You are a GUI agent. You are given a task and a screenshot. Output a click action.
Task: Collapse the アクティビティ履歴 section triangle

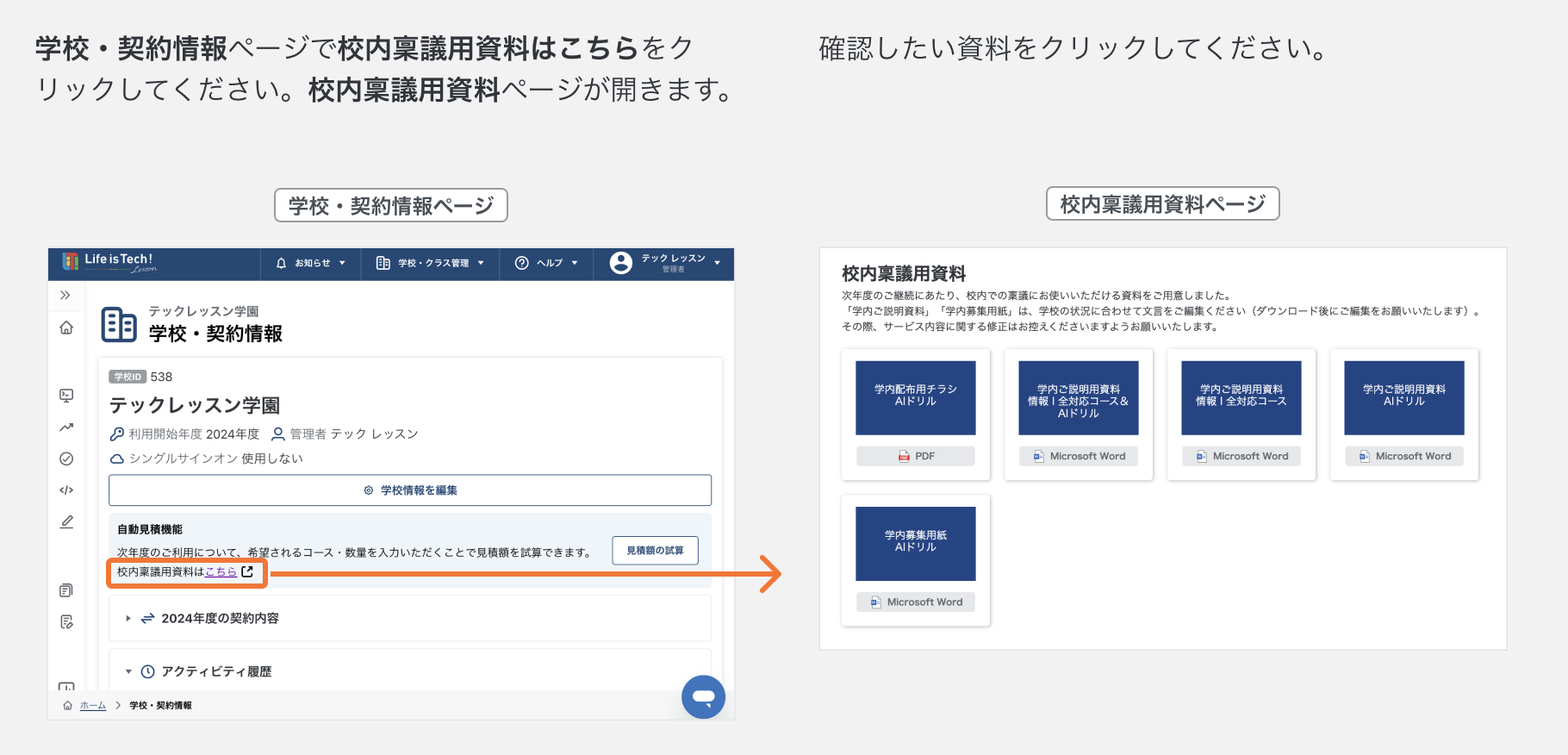pyautogui.click(x=128, y=671)
